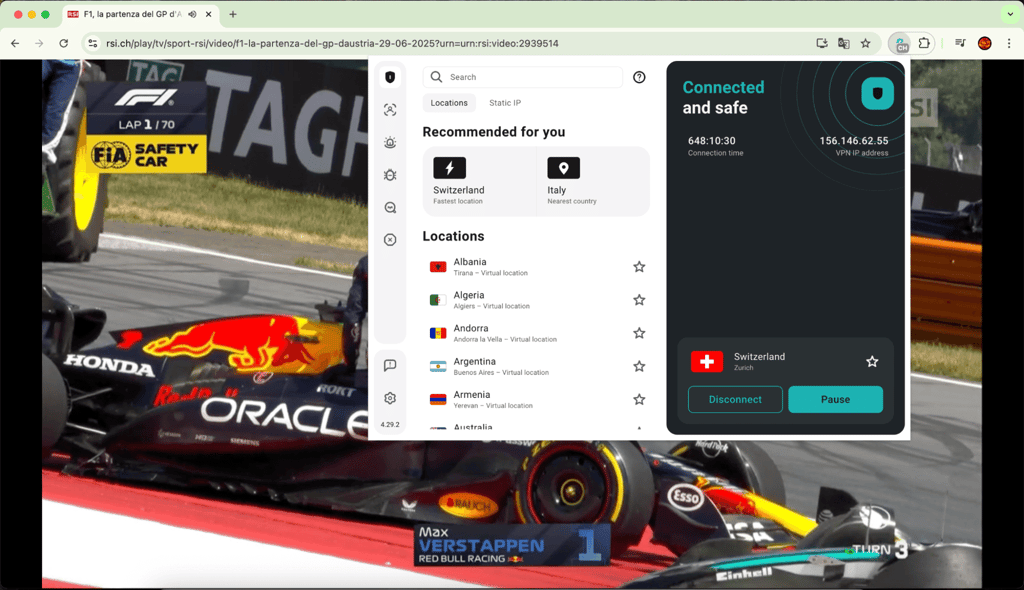Click the VPN IP address 156.146.62.55
Viewport: 1024px width, 590px height.
tap(854, 140)
